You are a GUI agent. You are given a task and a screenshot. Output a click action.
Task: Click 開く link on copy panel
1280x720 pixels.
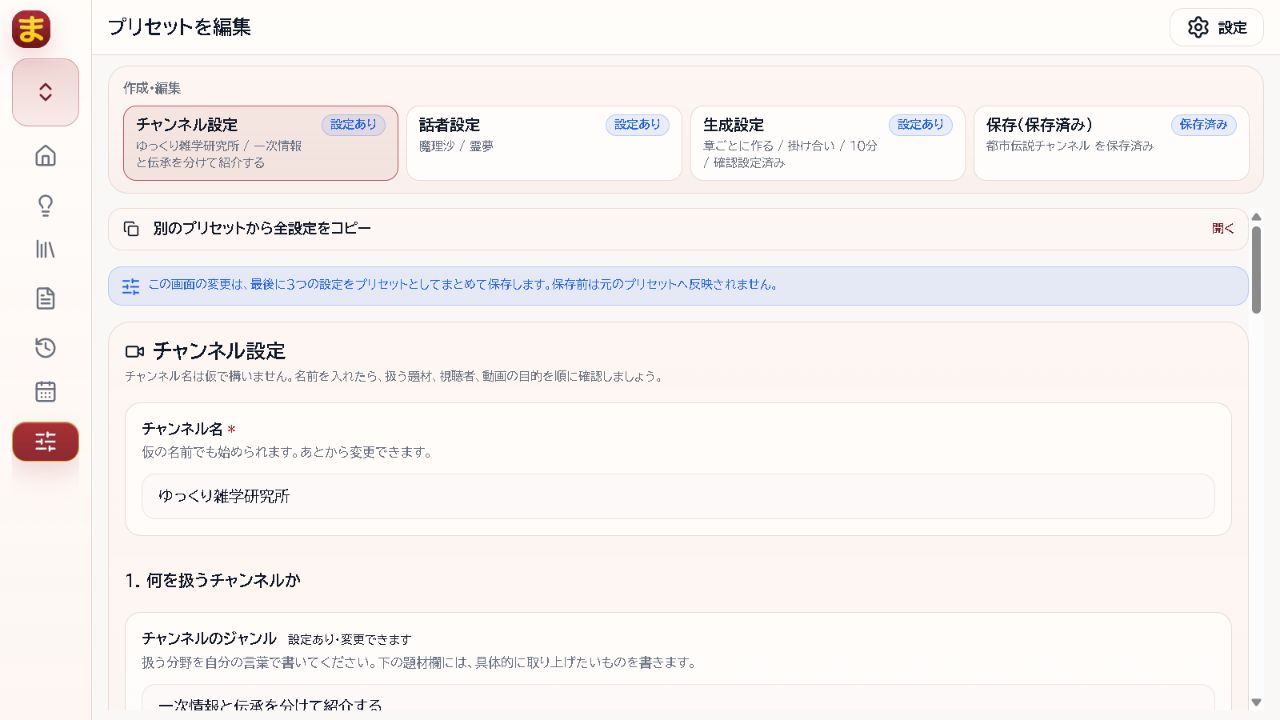(x=1223, y=229)
